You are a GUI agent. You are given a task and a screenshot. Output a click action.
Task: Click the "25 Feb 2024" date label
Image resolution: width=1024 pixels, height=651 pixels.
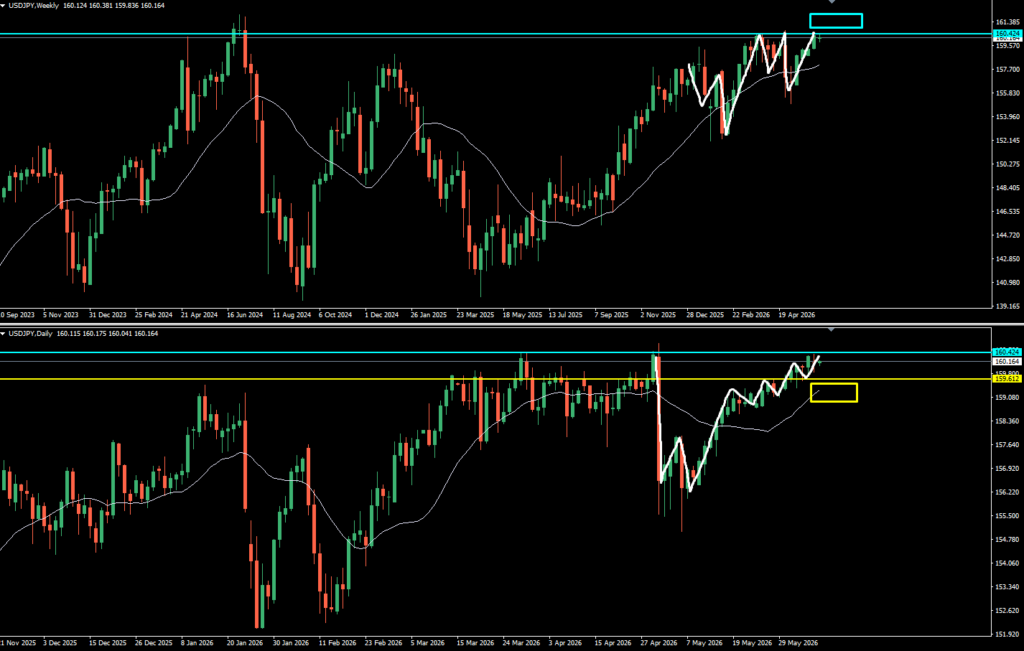(154, 315)
